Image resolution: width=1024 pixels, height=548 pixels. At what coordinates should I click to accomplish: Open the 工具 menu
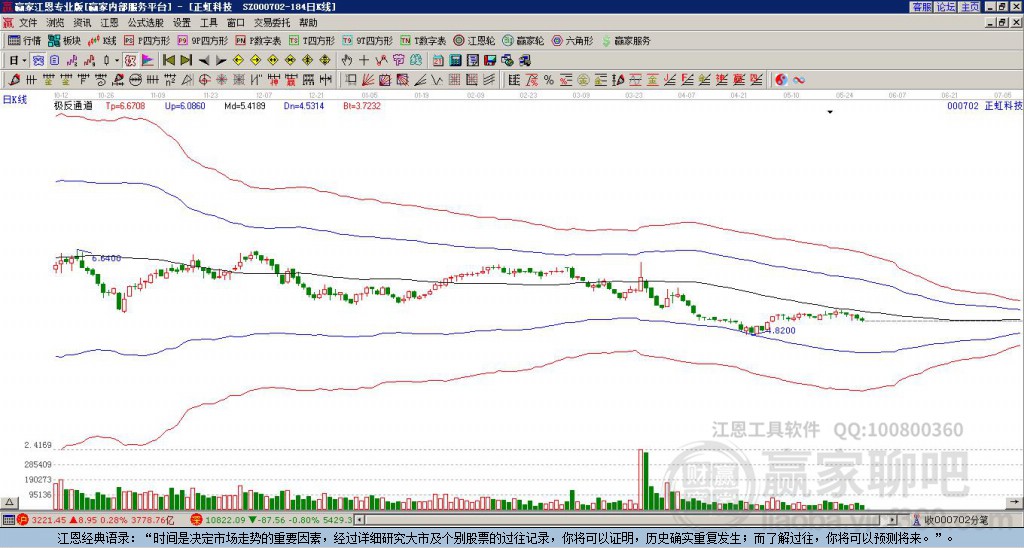(x=209, y=23)
